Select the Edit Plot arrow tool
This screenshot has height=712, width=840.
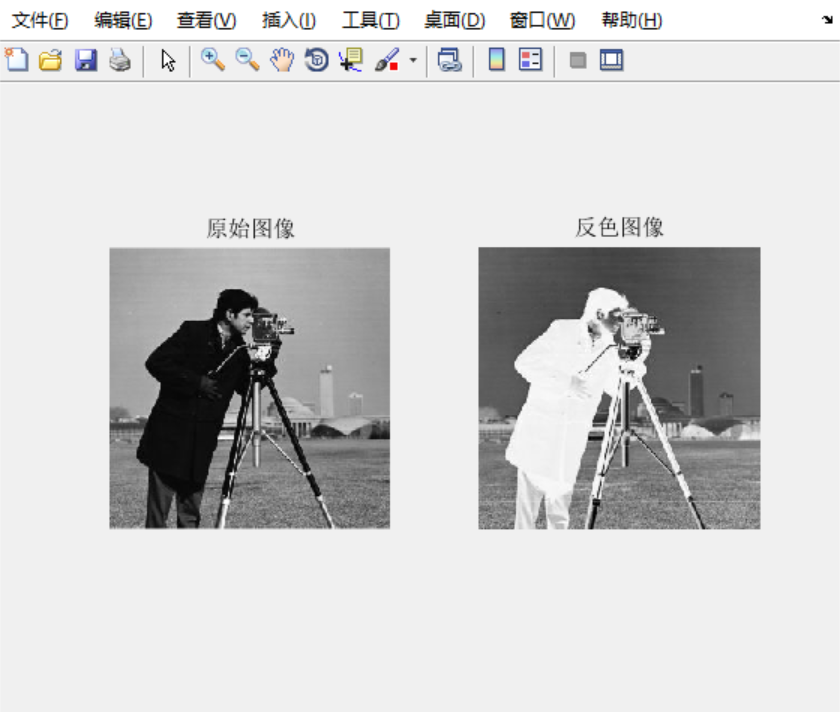tap(168, 60)
